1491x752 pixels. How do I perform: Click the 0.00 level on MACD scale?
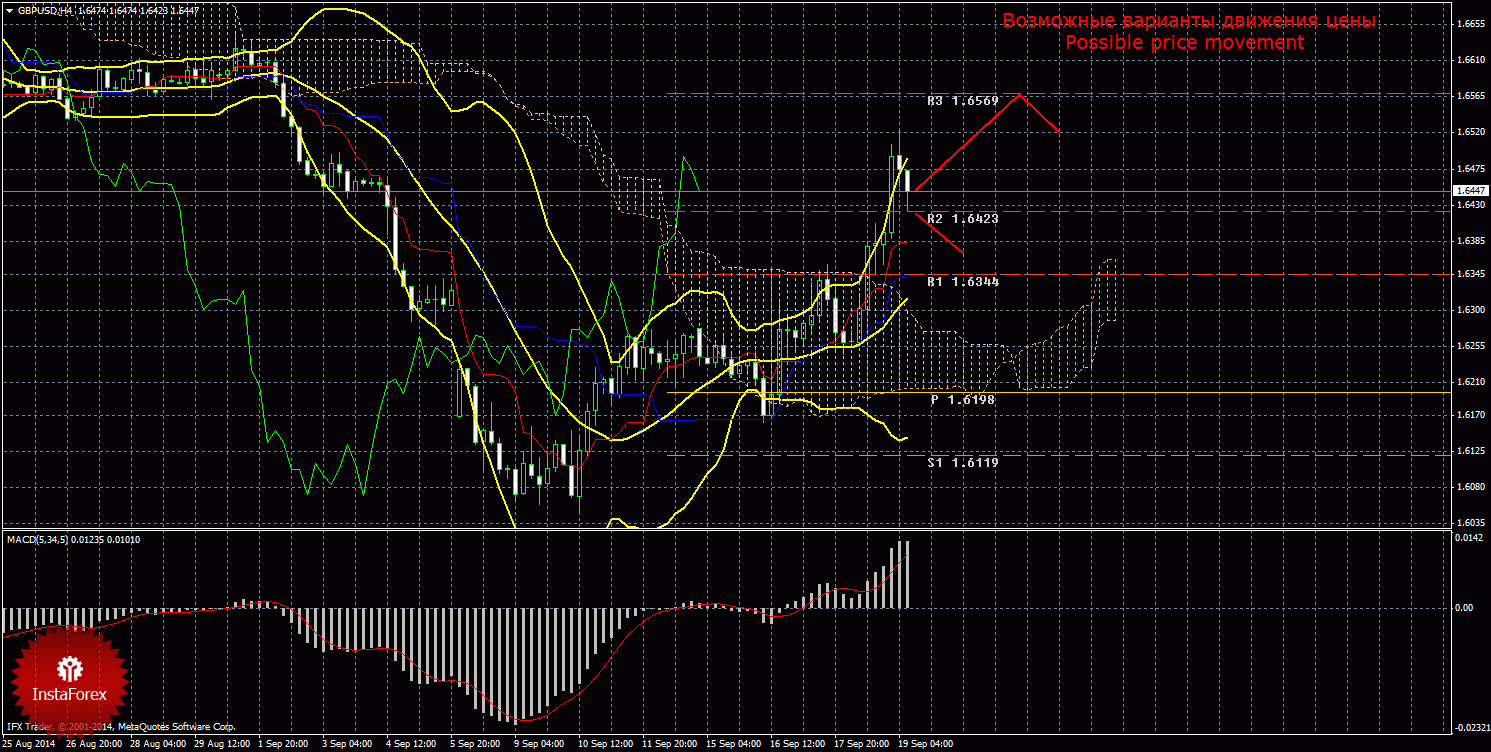[x=1463, y=607]
